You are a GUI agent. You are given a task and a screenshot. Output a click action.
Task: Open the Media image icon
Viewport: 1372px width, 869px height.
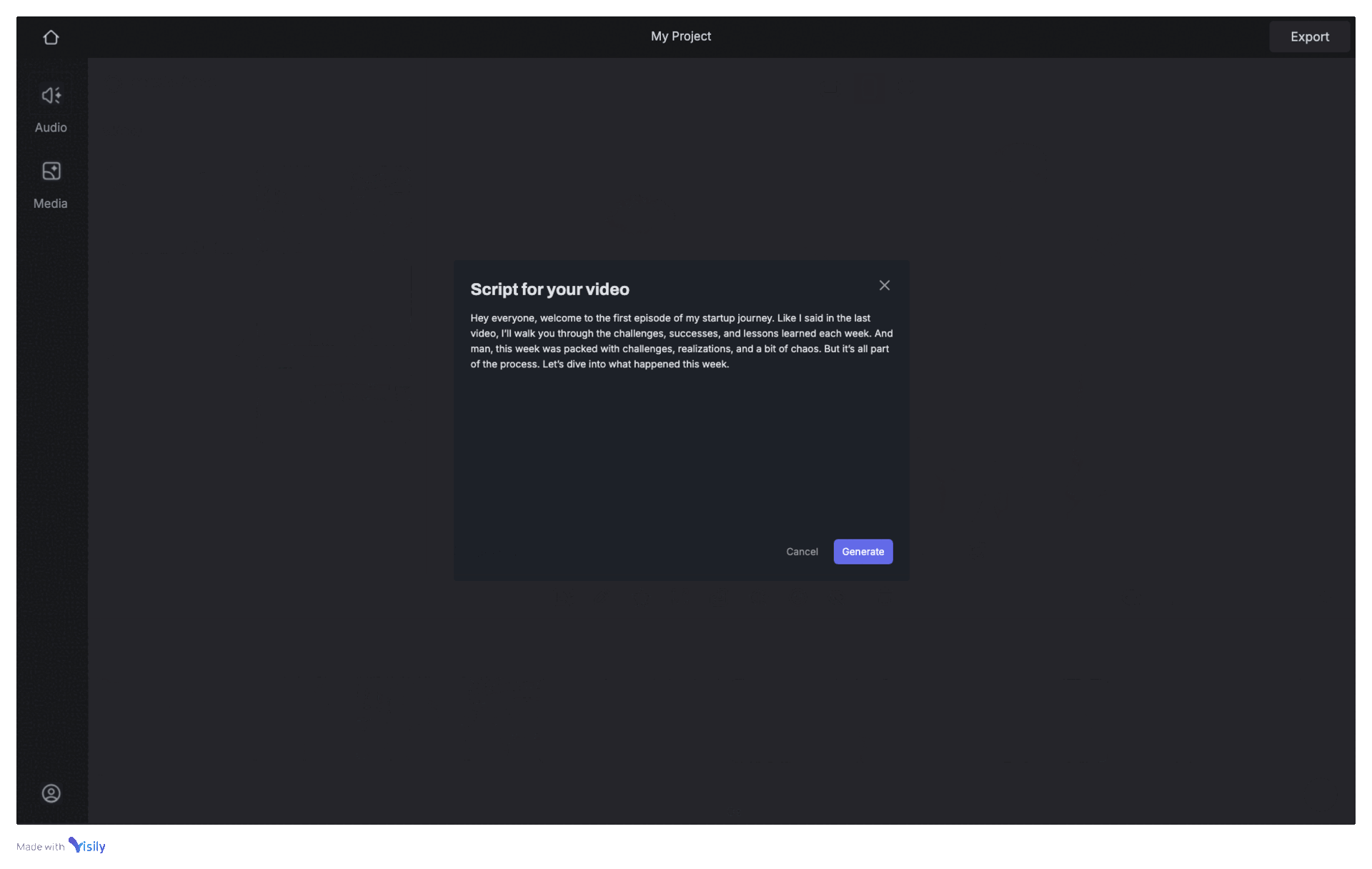tap(51, 172)
